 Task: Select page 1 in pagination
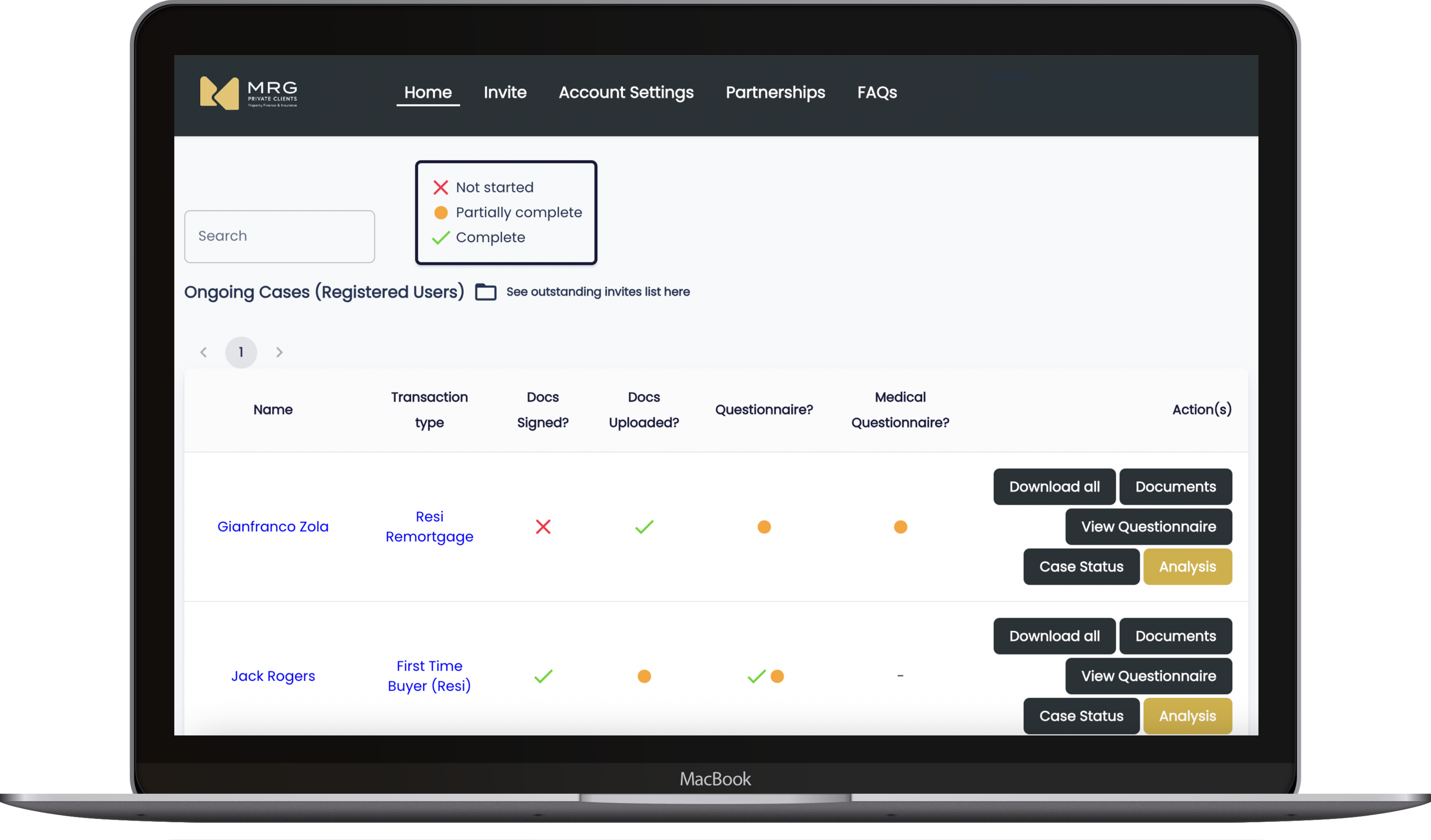[x=241, y=352]
